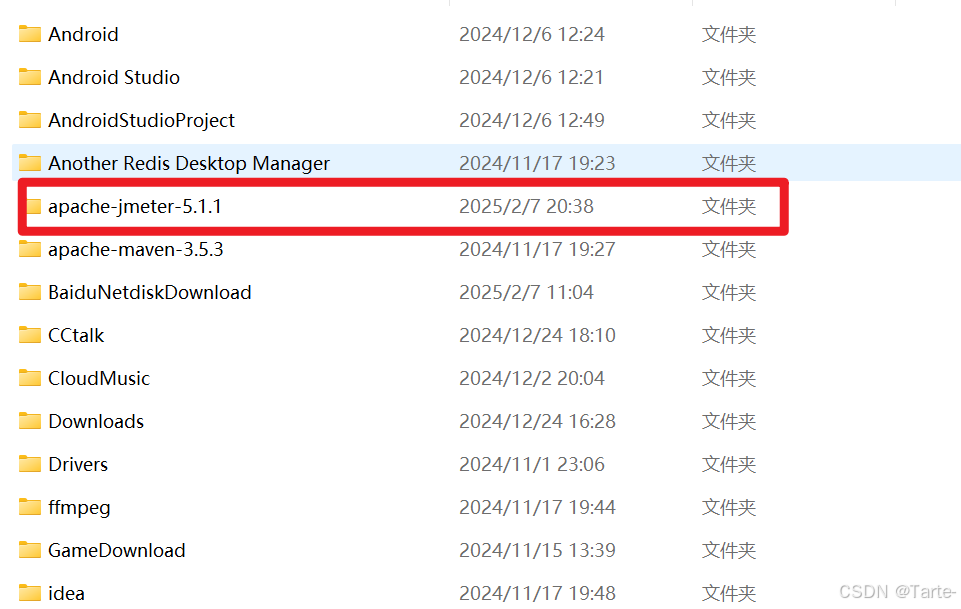Select the apache-jmeter-5.1.1 folder name

[135, 207]
